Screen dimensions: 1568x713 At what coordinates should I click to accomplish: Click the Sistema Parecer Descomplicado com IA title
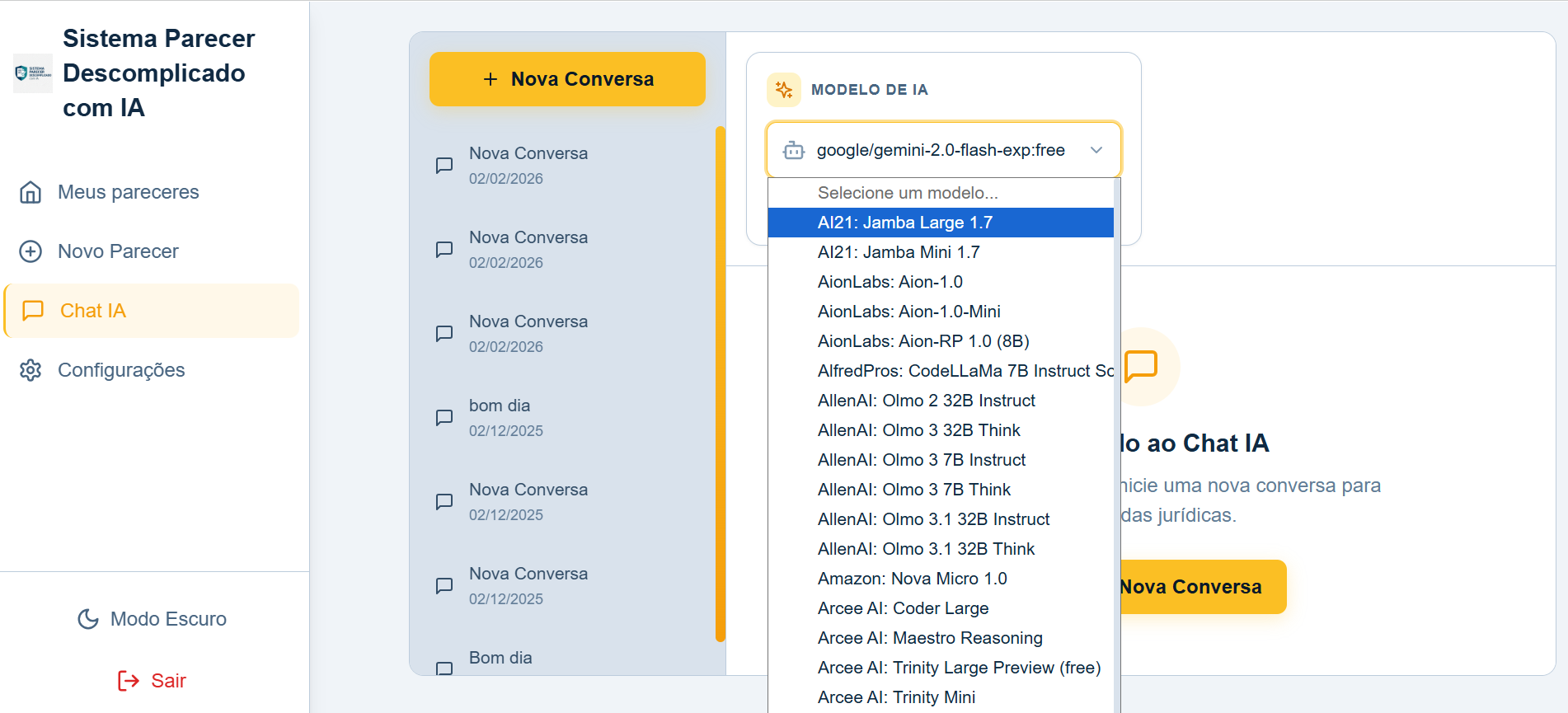(x=158, y=73)
